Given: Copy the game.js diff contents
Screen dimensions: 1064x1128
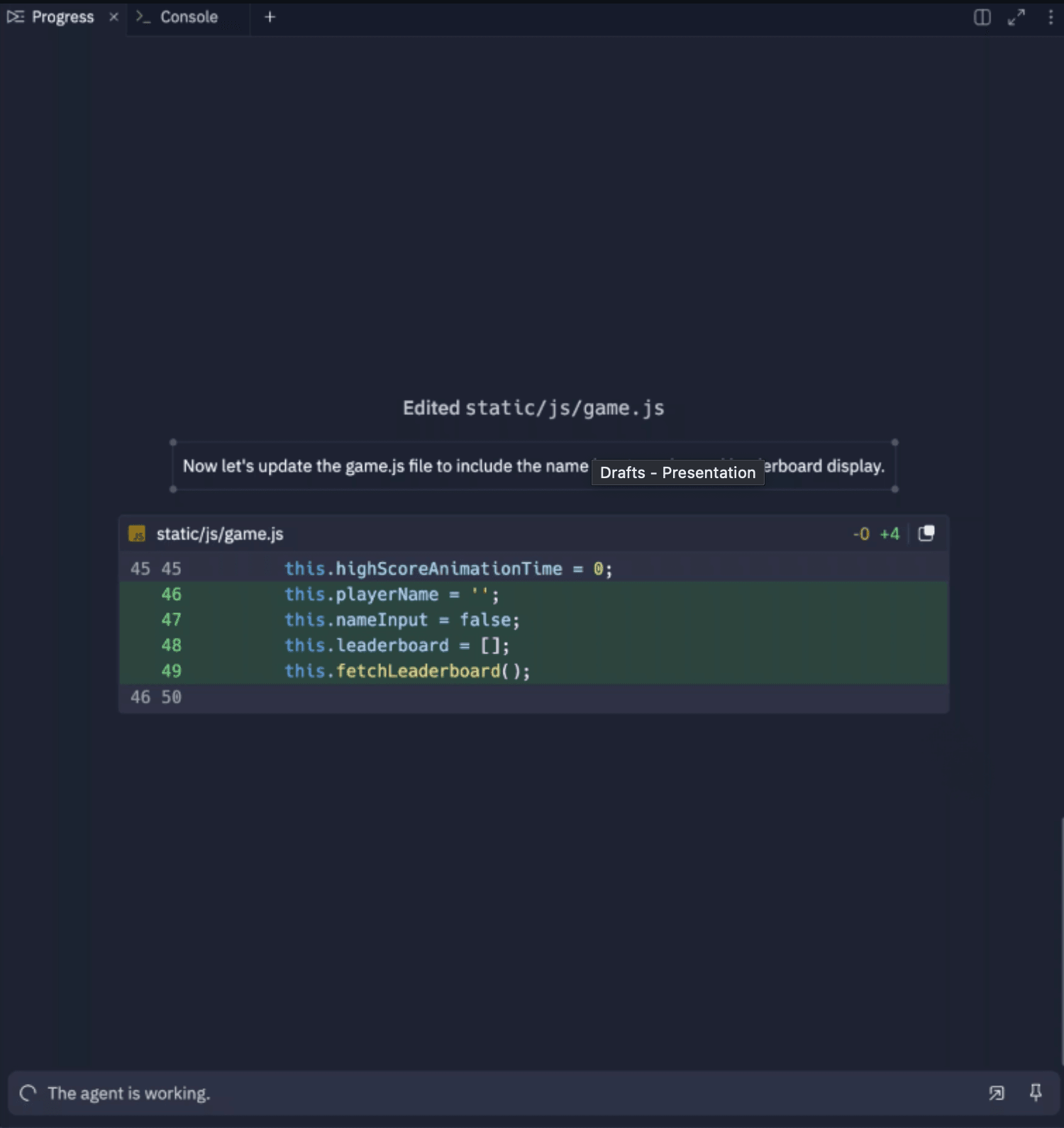Looking at the screenshot, I should click(926, 533).
